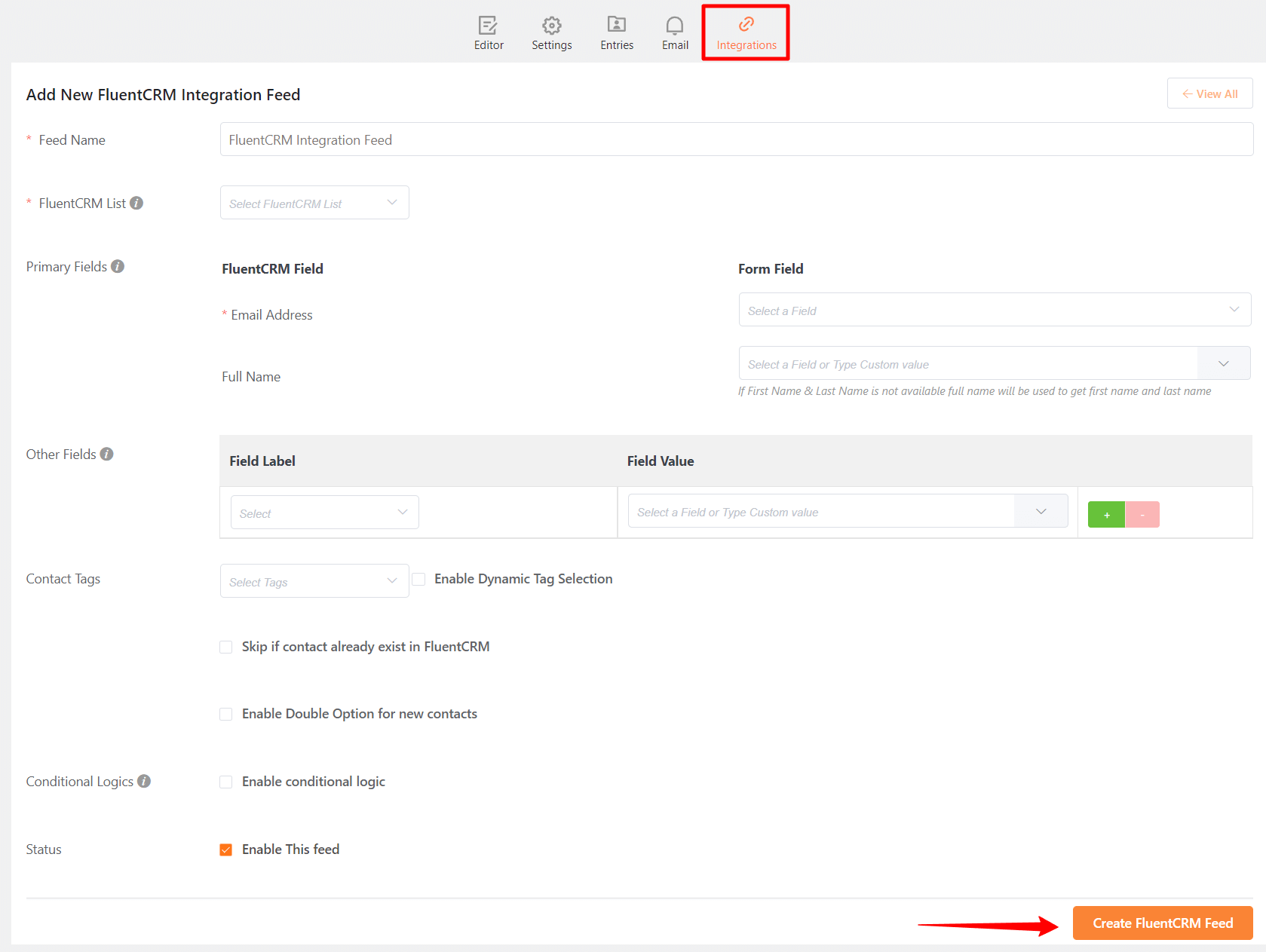Screen dimensions: 1266x952
Task: Open the Settings tab
Action: point(552,34)
